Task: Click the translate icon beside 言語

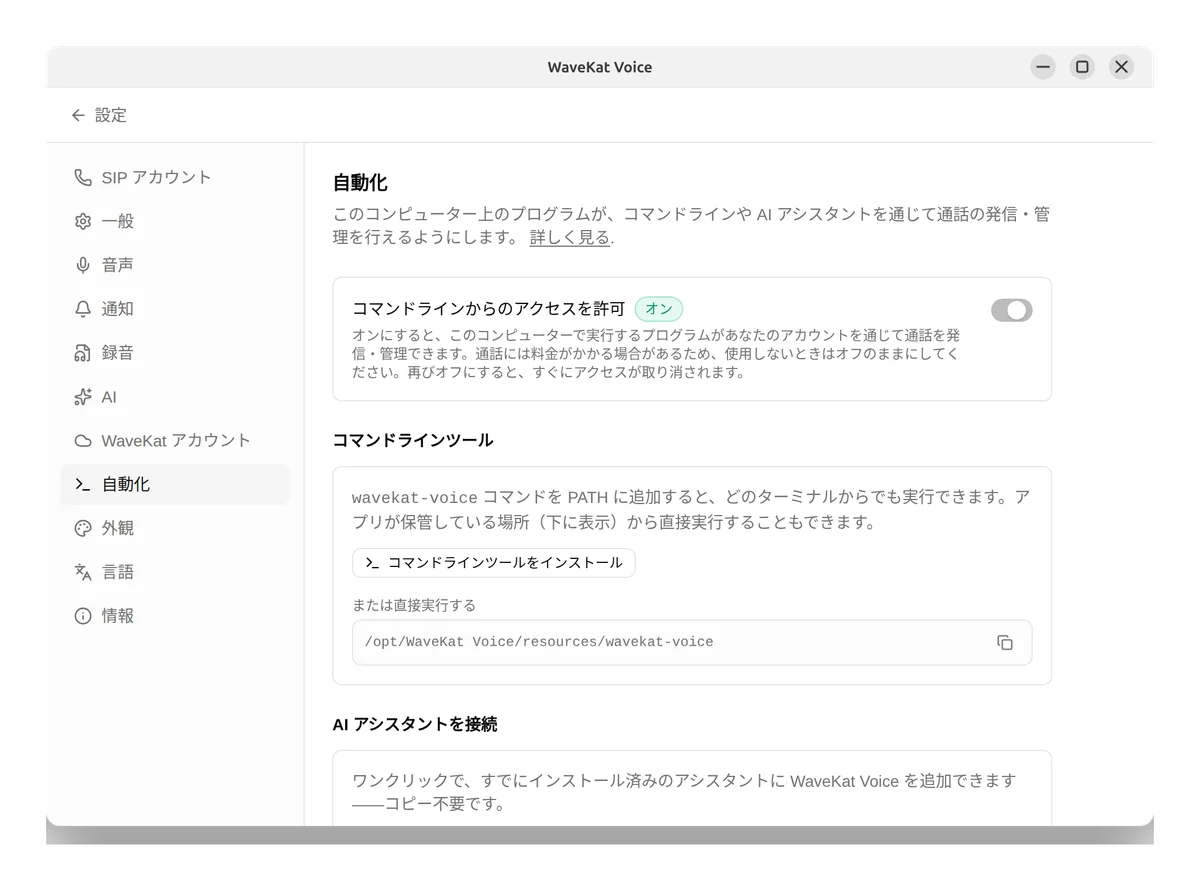Action: [83, 572]
